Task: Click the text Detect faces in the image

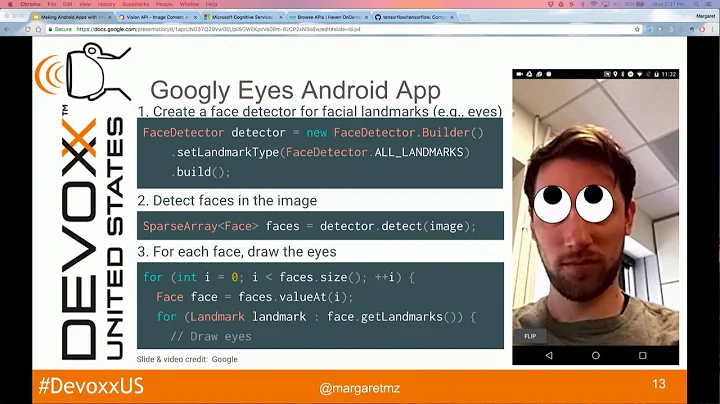Action: [x=235, y=201]
